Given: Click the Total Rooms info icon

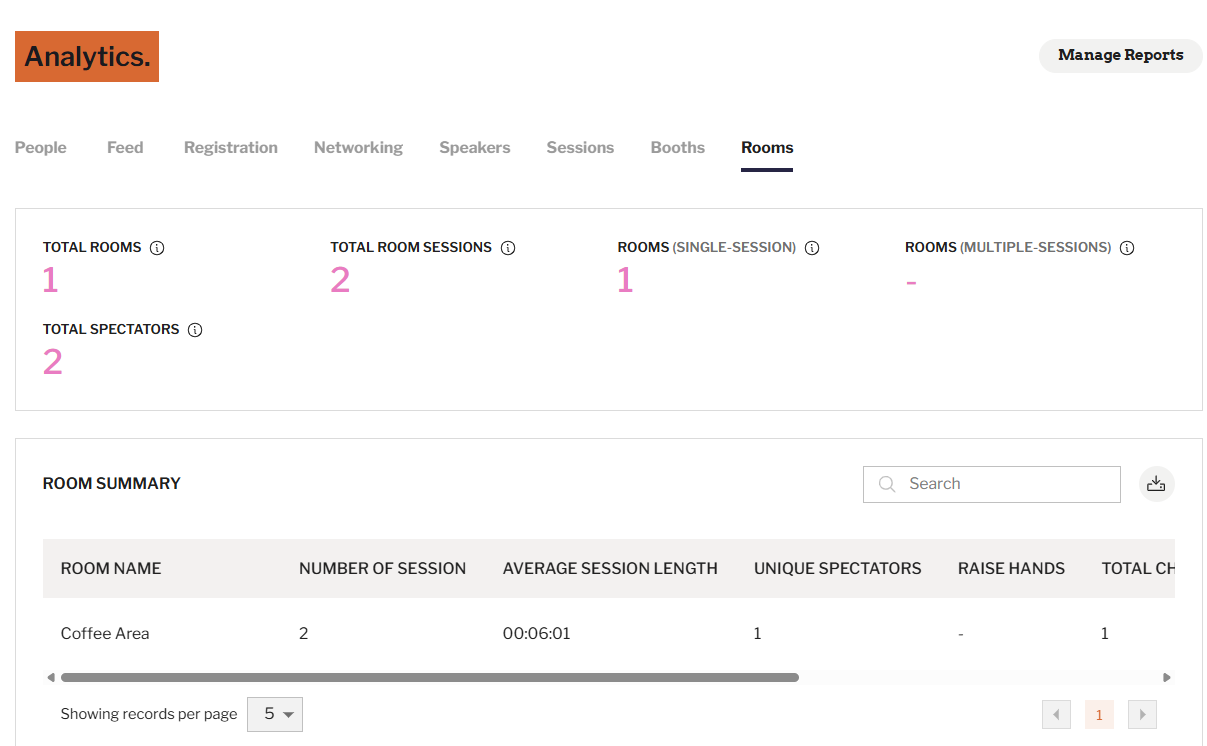Looking at the screenshot, I should point(157,248).
